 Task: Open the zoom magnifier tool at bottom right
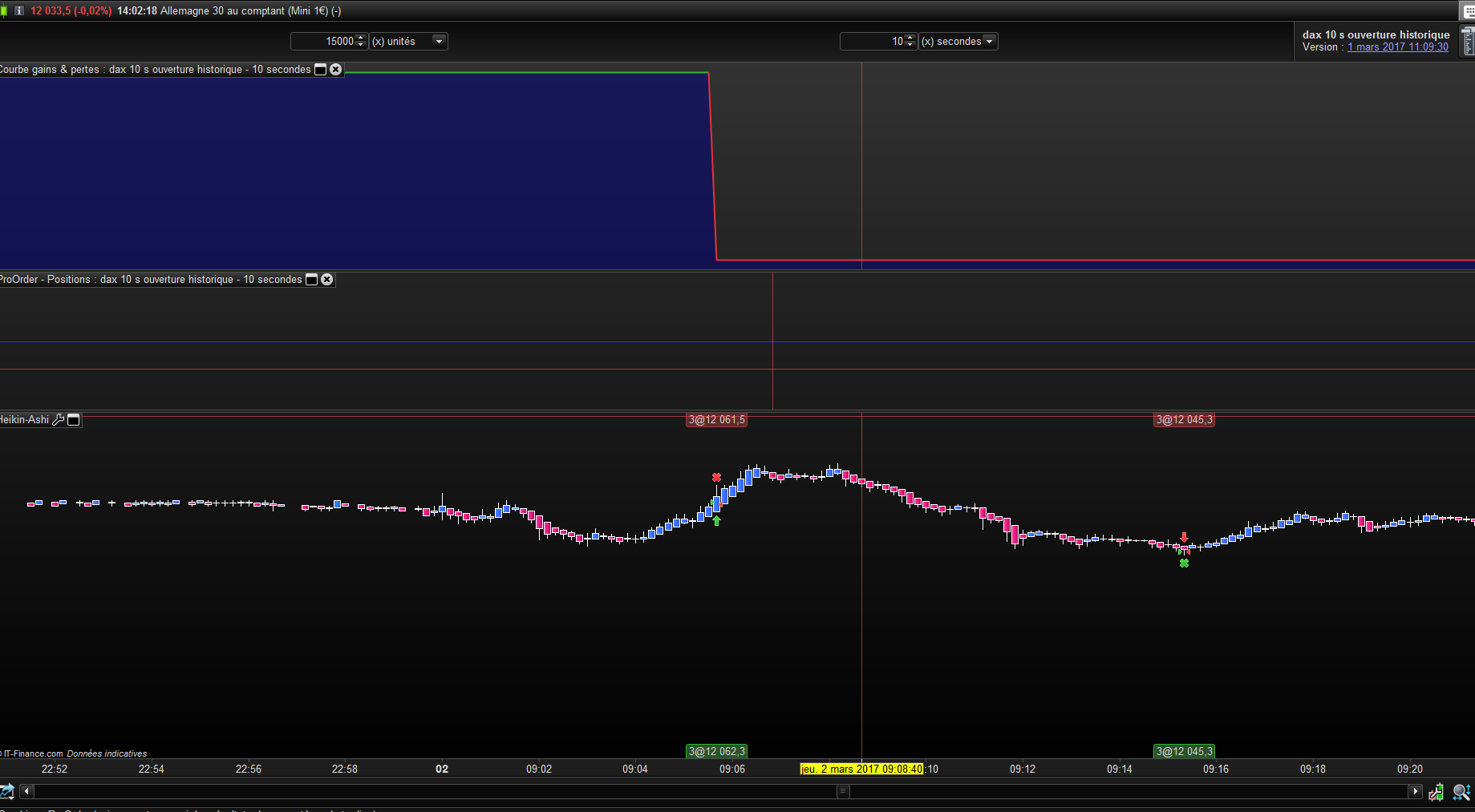[1462, 792]
